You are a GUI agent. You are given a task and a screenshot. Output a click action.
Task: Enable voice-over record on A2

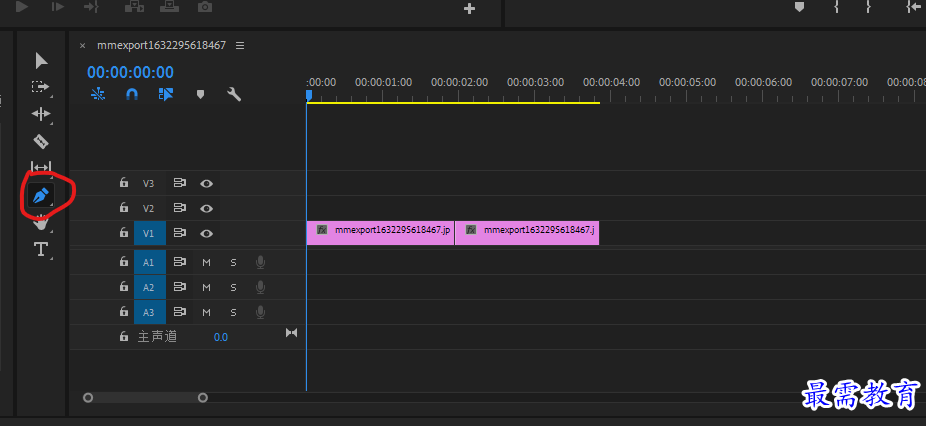260,287
